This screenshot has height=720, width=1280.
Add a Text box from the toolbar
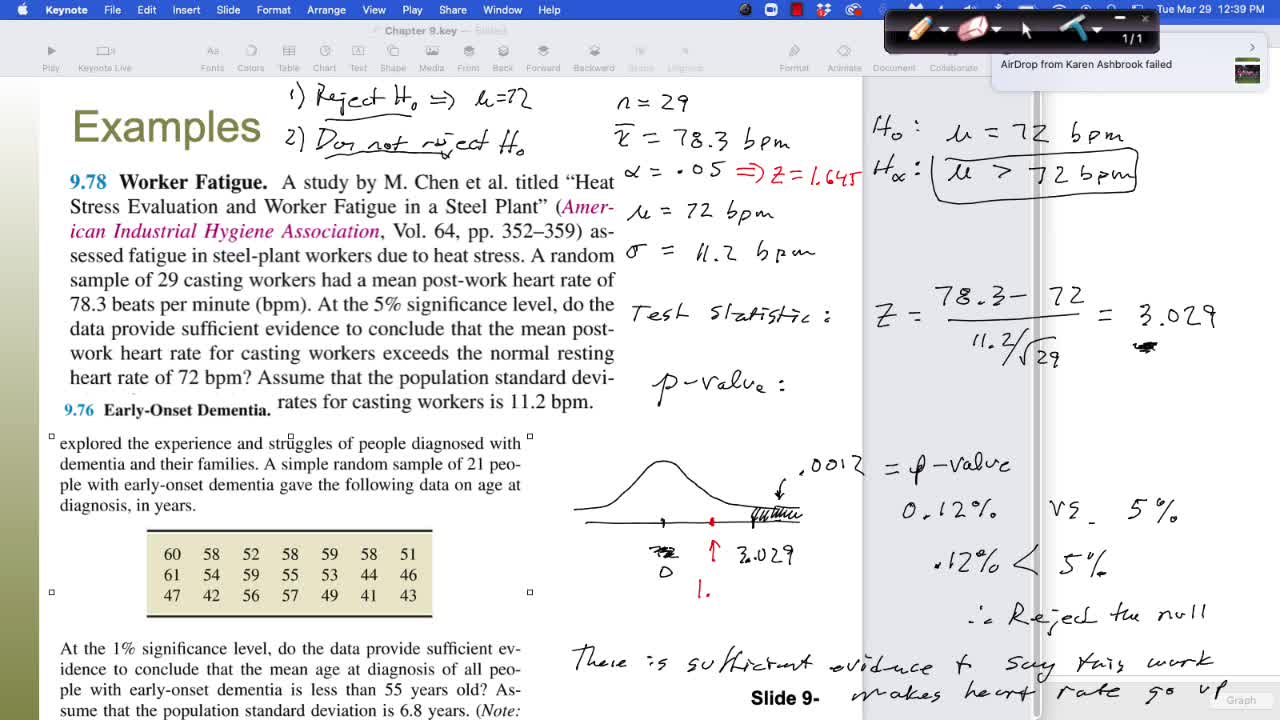pyautogui.click(x=358, y=57)
